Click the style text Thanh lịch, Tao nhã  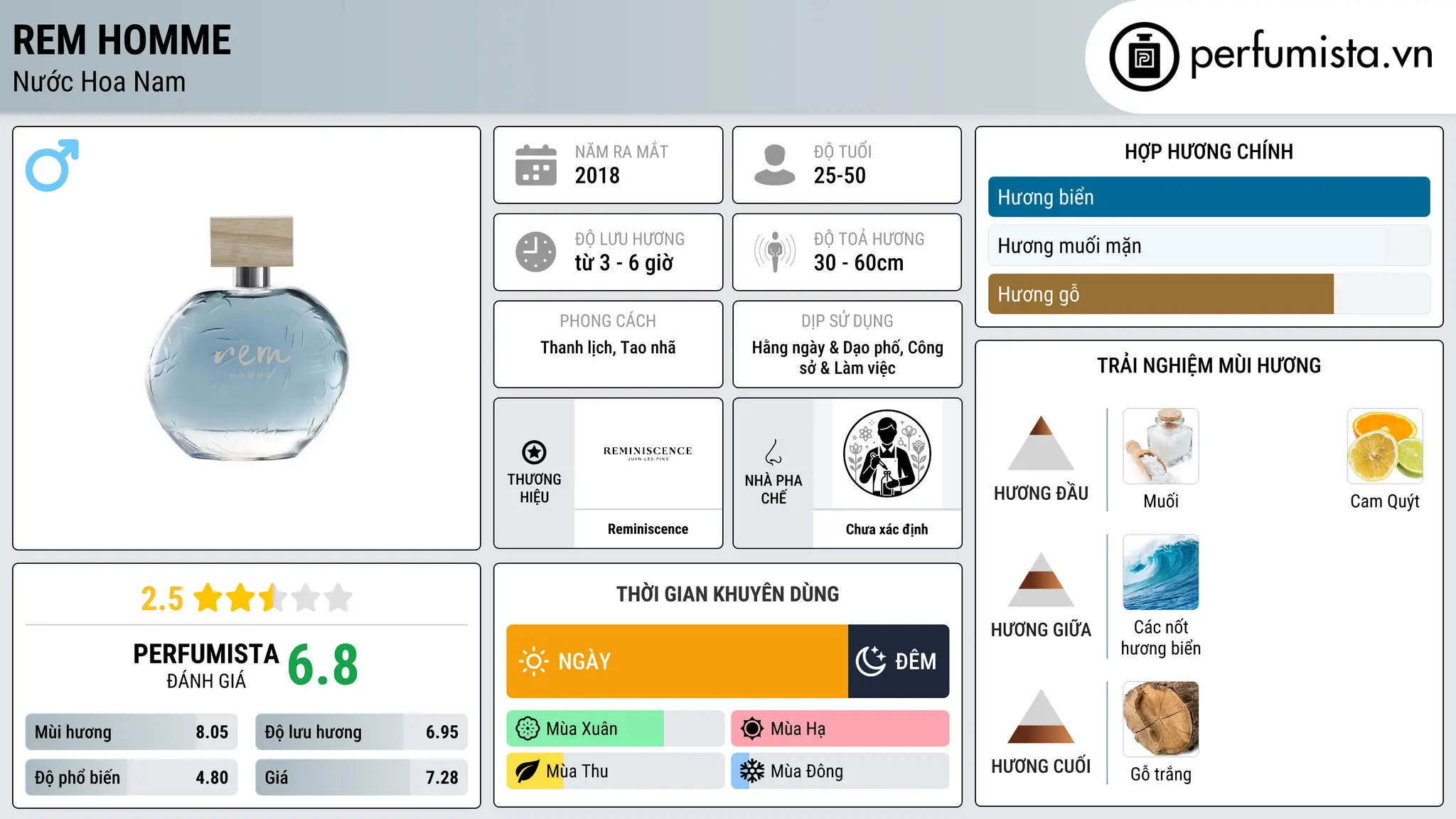point(608,348)
